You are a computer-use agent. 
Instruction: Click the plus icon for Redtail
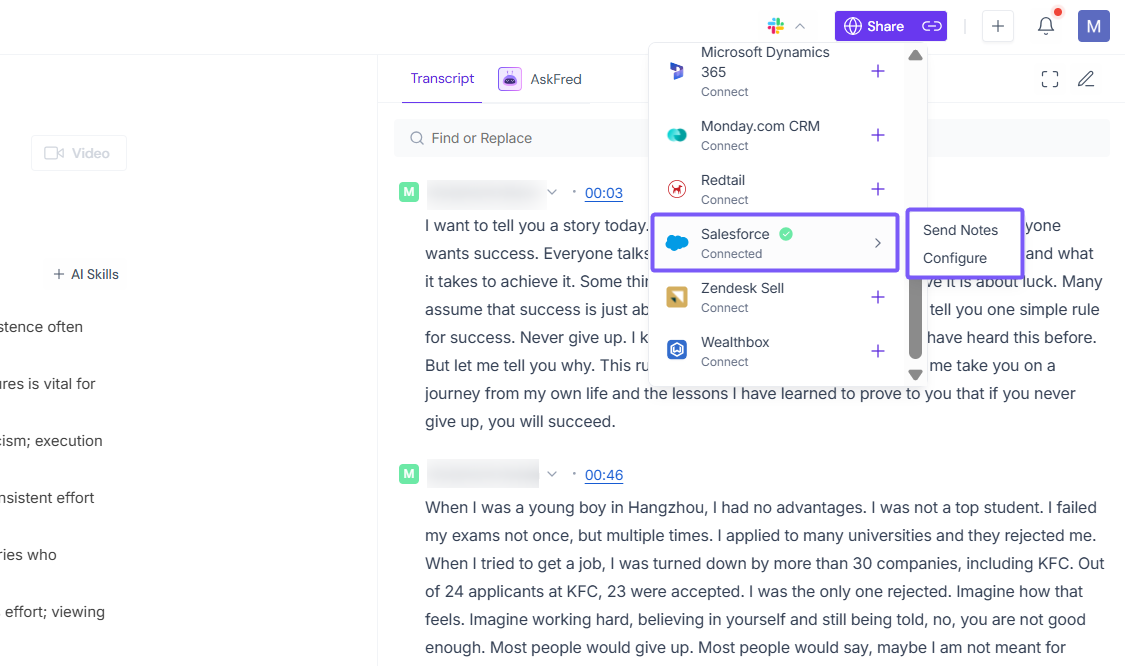[878, 189]
